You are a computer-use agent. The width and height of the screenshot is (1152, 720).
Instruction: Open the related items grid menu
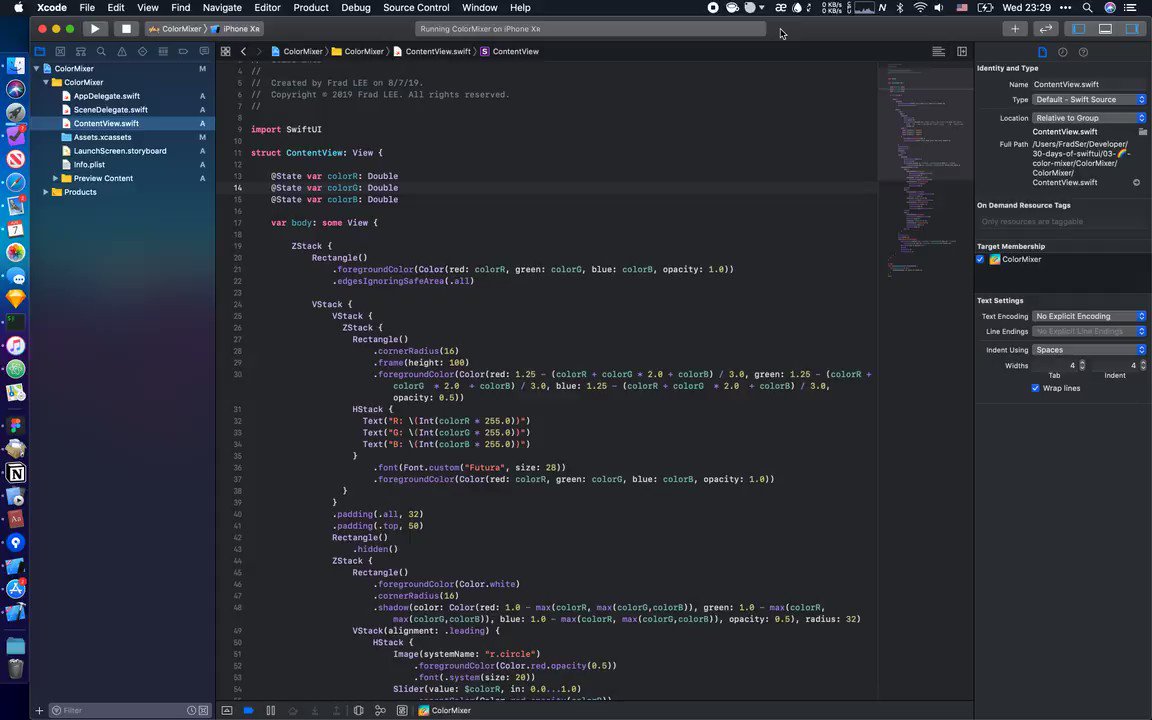click(226, 51)
